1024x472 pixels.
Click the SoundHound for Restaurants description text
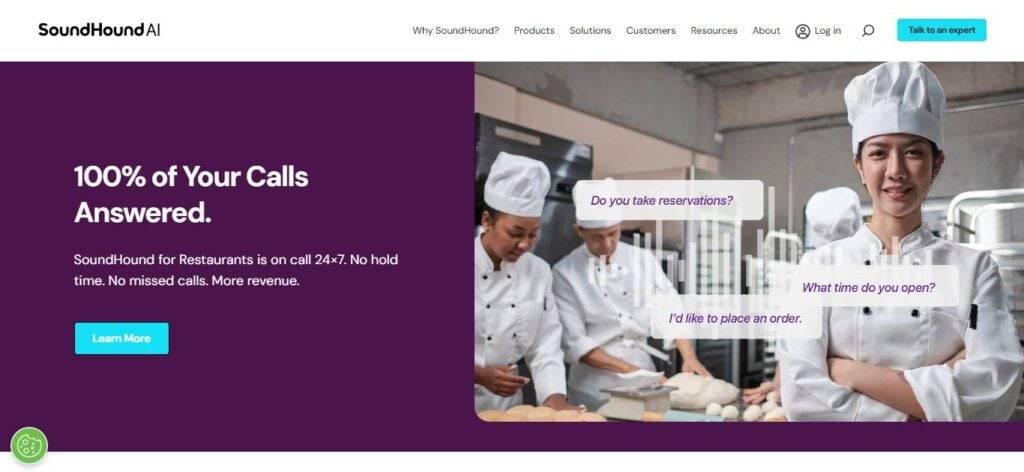coord(236,270)
